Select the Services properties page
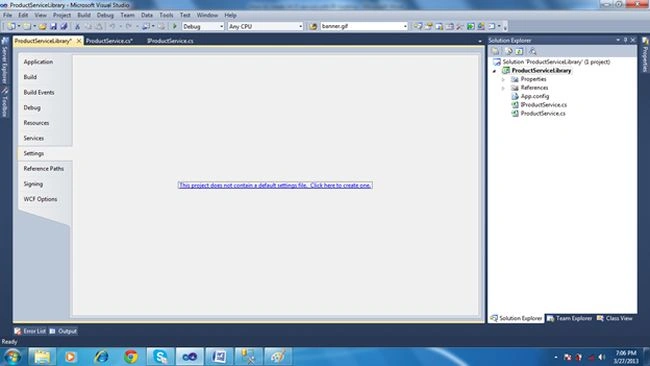The image size is (650, 366). (x=45, y=138)
